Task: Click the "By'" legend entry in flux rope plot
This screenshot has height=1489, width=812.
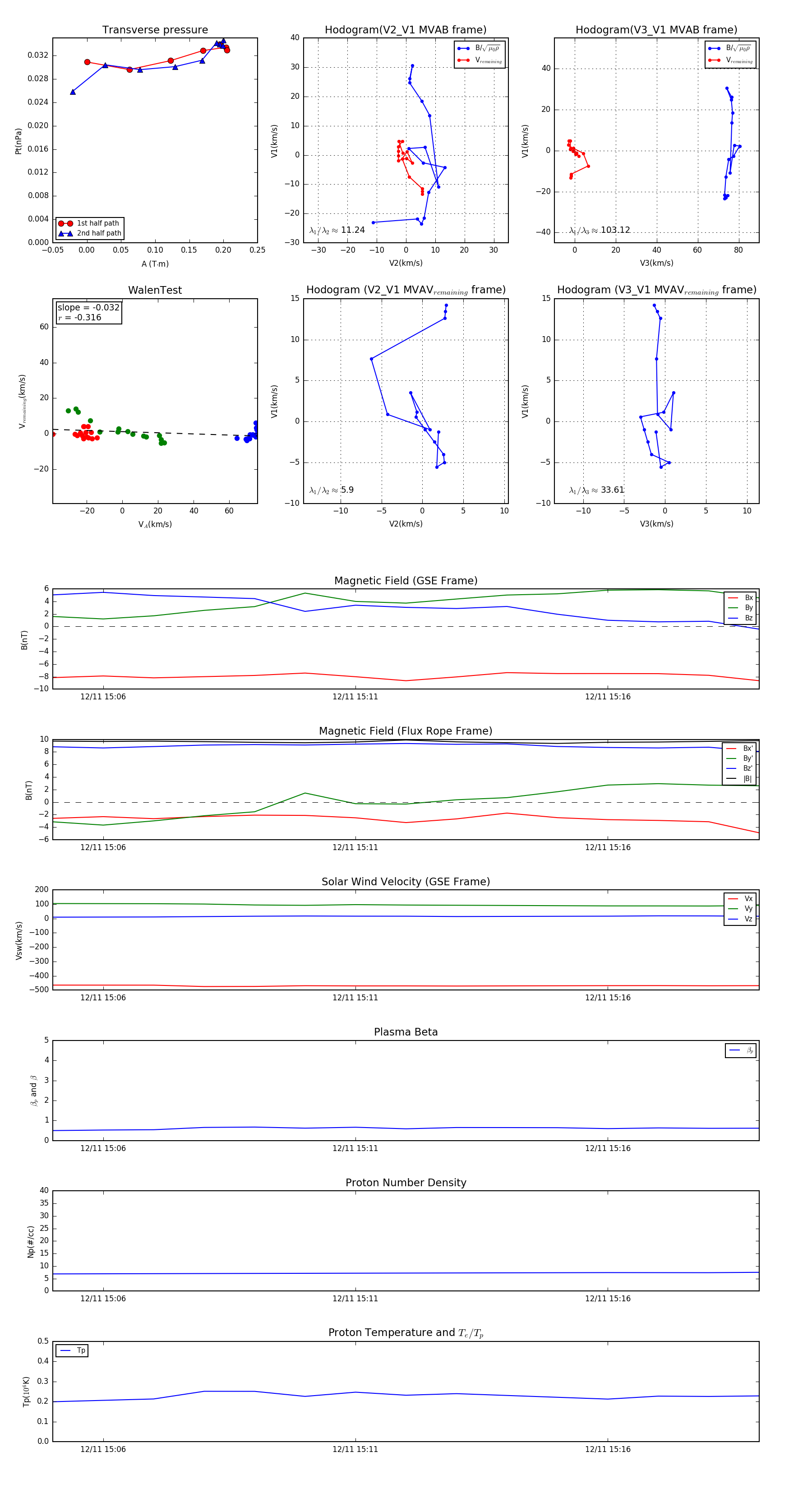Action: tap(740, 758)
